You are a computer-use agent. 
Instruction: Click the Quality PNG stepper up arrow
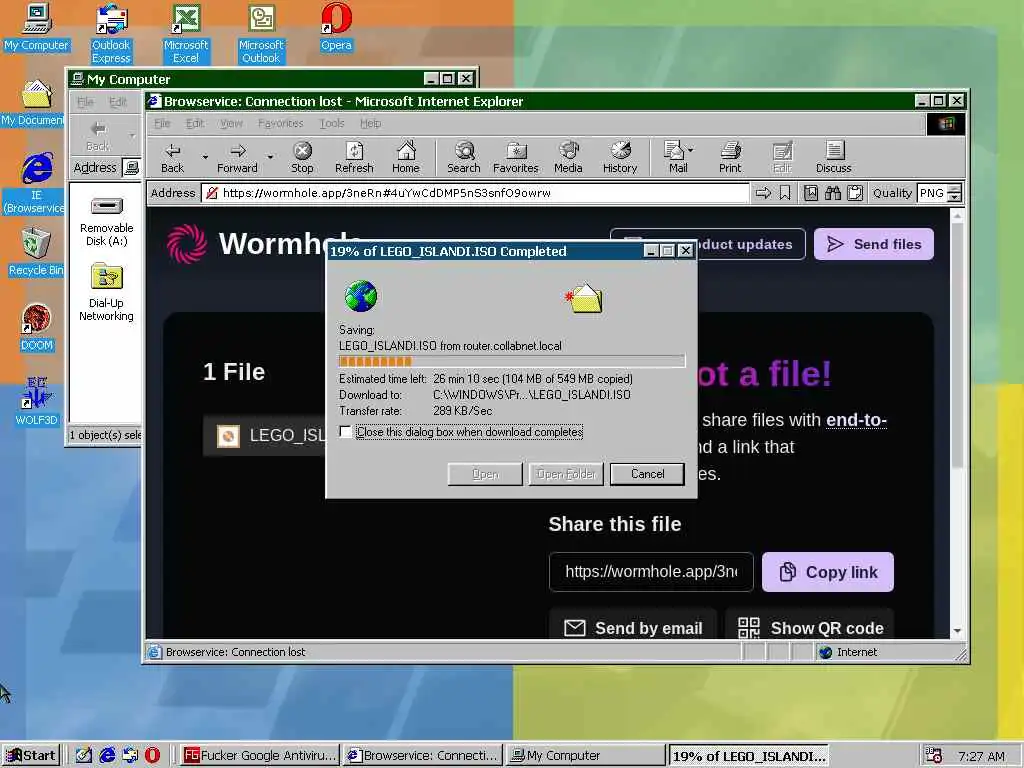pyautogui.click(x=954, y=189)
